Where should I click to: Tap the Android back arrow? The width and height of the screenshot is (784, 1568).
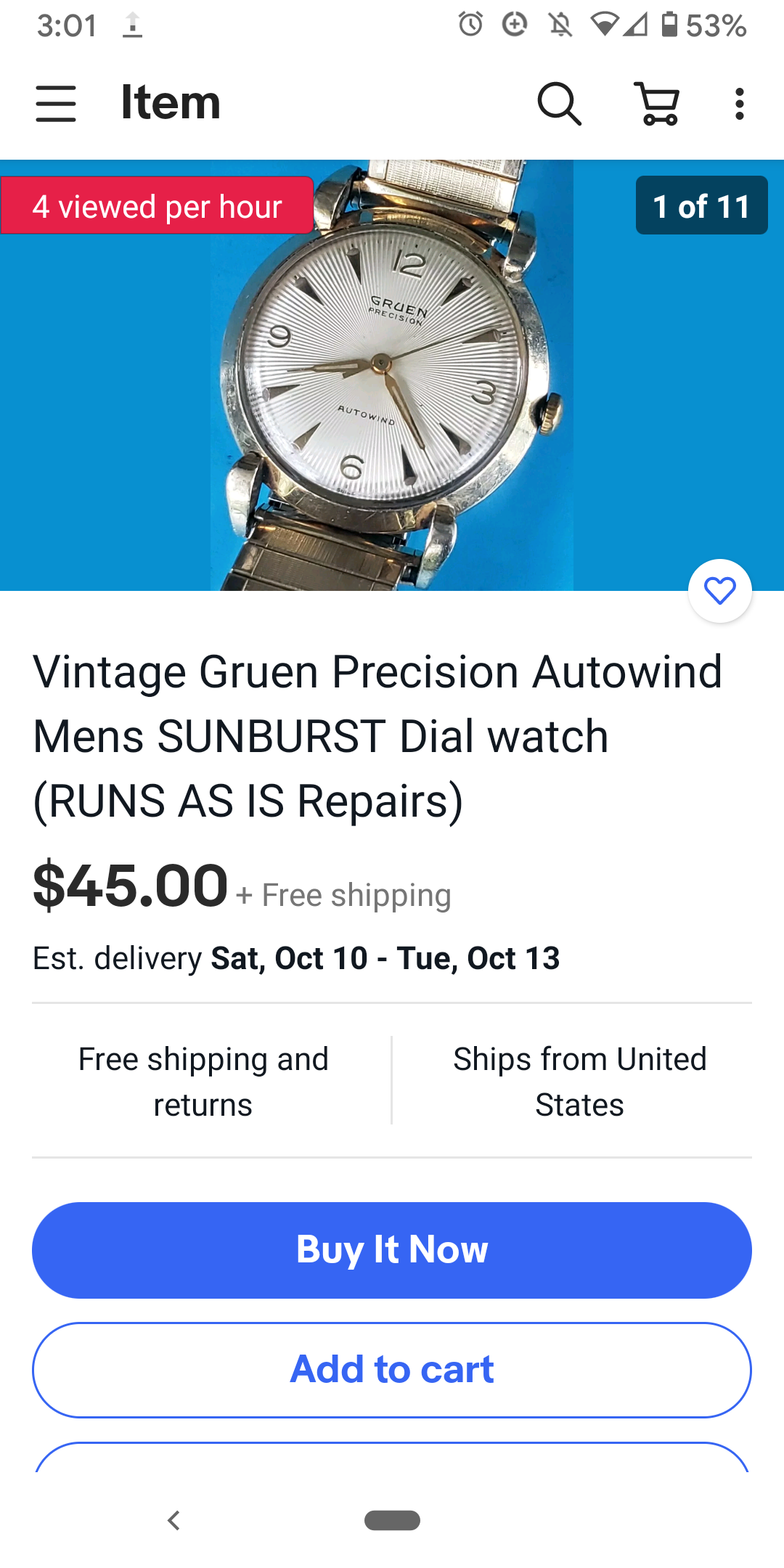[173, 1520]
